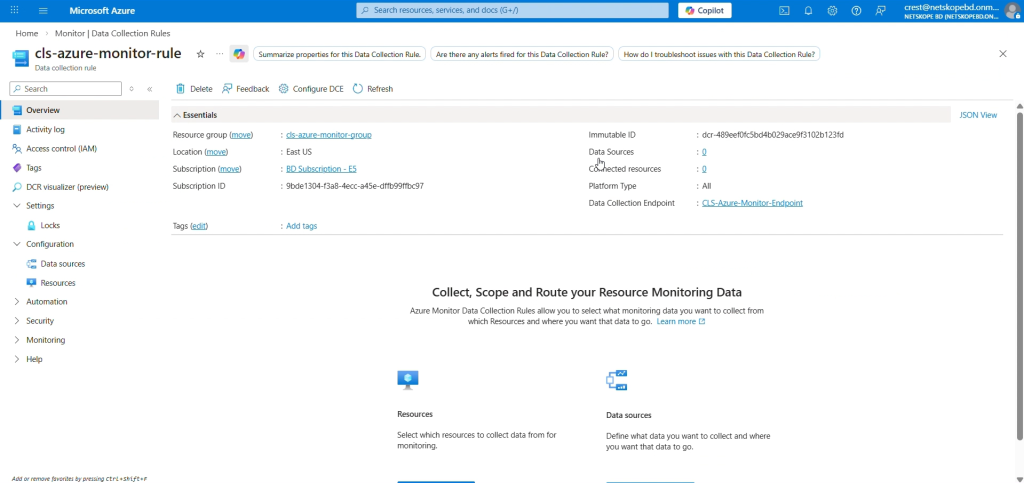
Task: Close the data collection rule blade
Action: coord(1003,54)
